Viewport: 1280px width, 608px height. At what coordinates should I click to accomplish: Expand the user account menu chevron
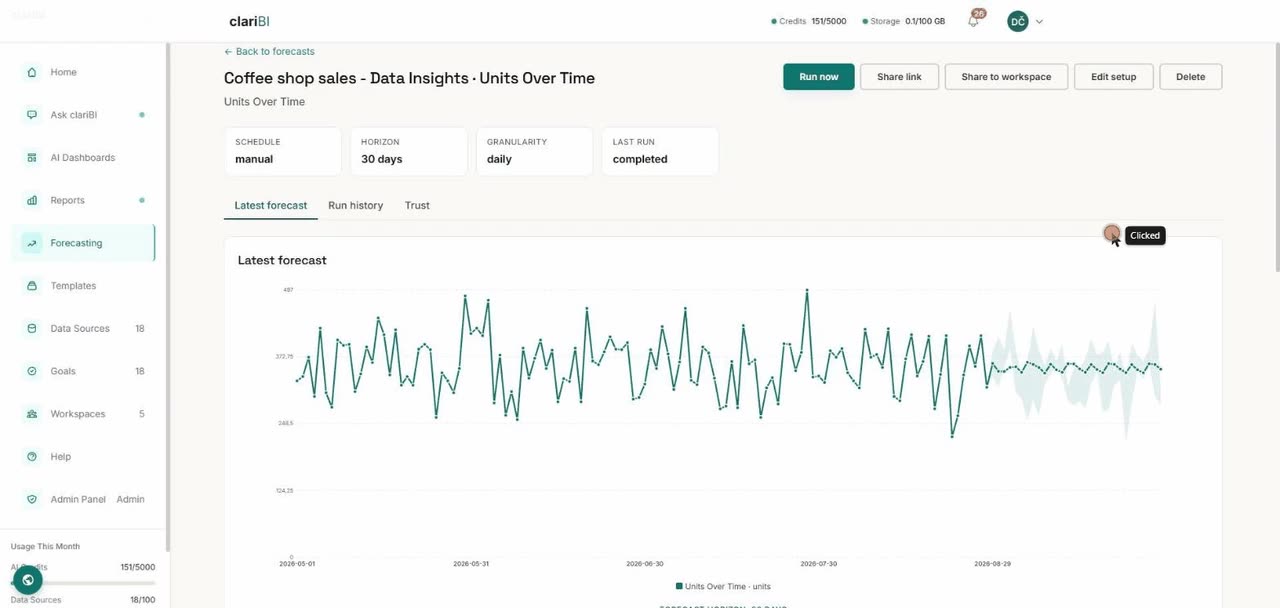point(1039,21)
